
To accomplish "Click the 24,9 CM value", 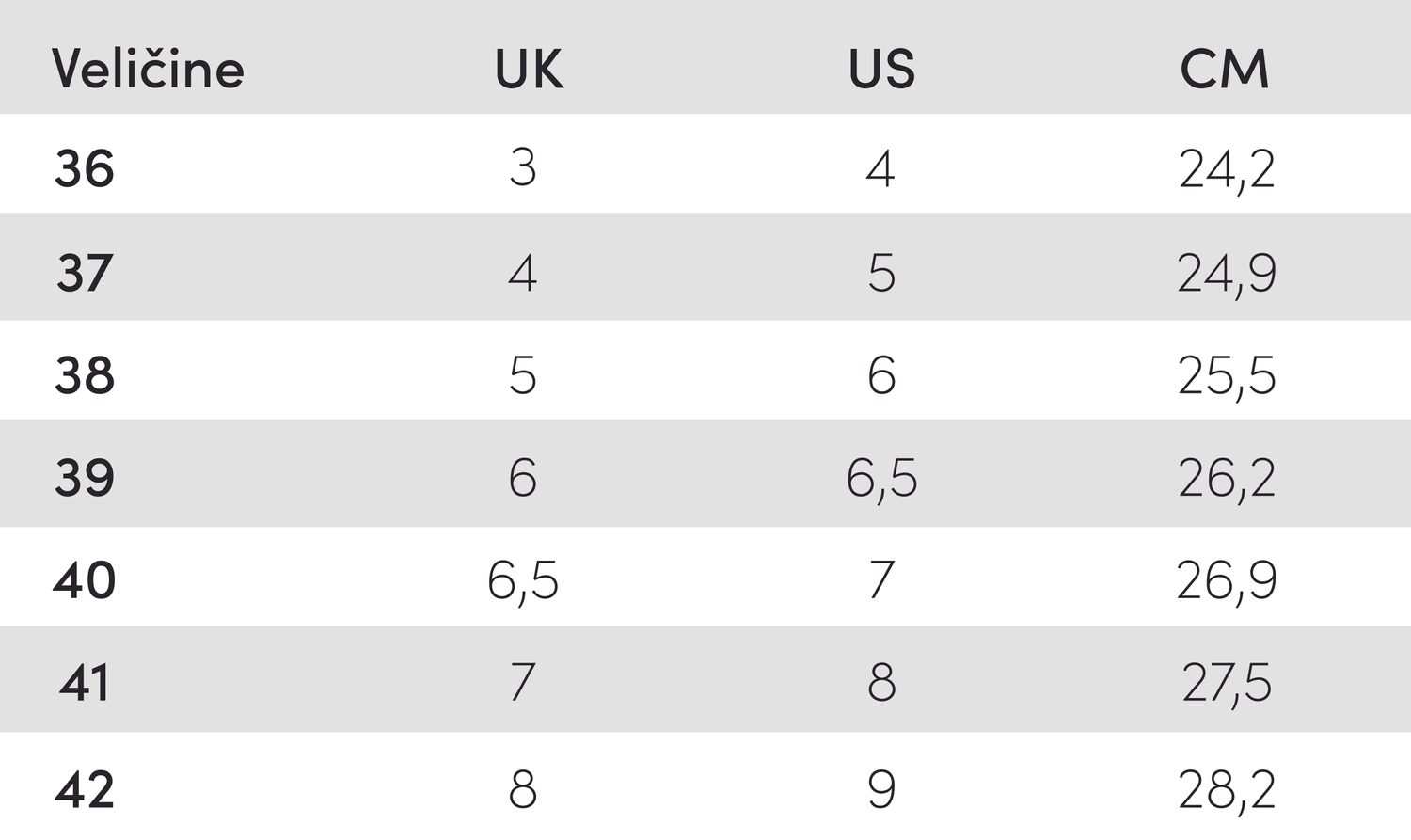I will coord(1227,275).
